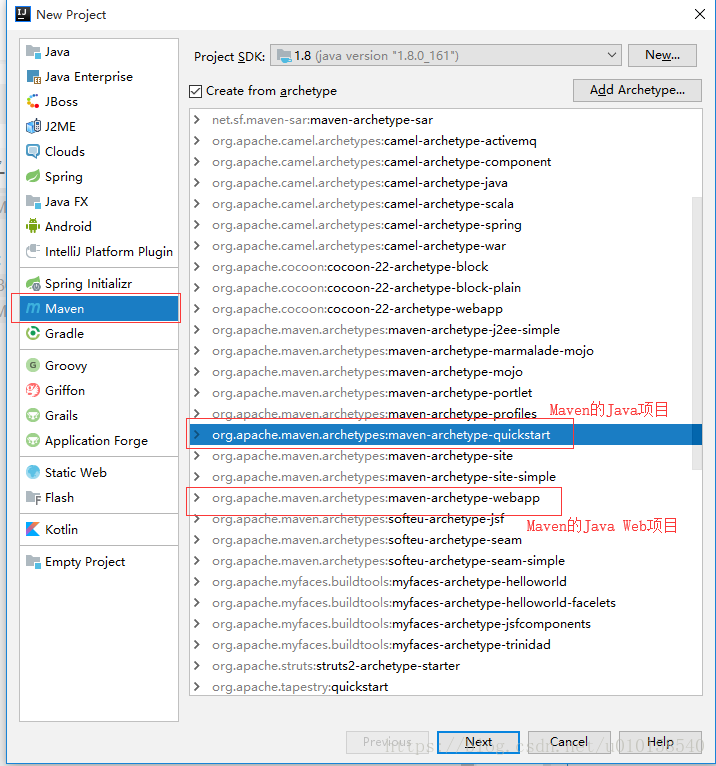Choose the Static Web globe icon
716x766 pixels.
pyautogui.click(x=33, y=472)
